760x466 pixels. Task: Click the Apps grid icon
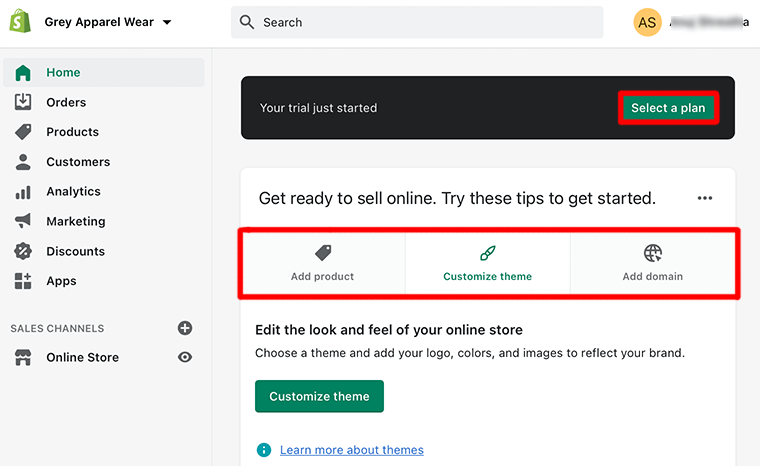click(x=23, y=281)
